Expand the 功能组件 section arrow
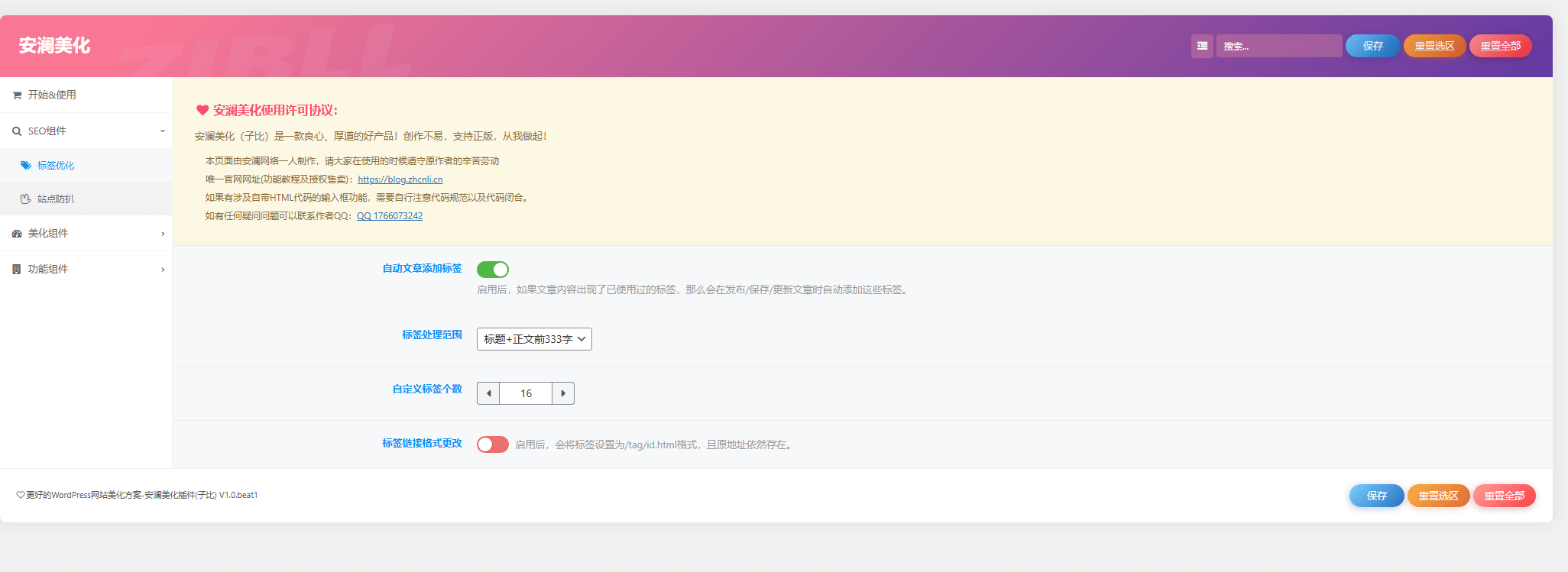The image size is (1568, 572). tap(163, 270)
